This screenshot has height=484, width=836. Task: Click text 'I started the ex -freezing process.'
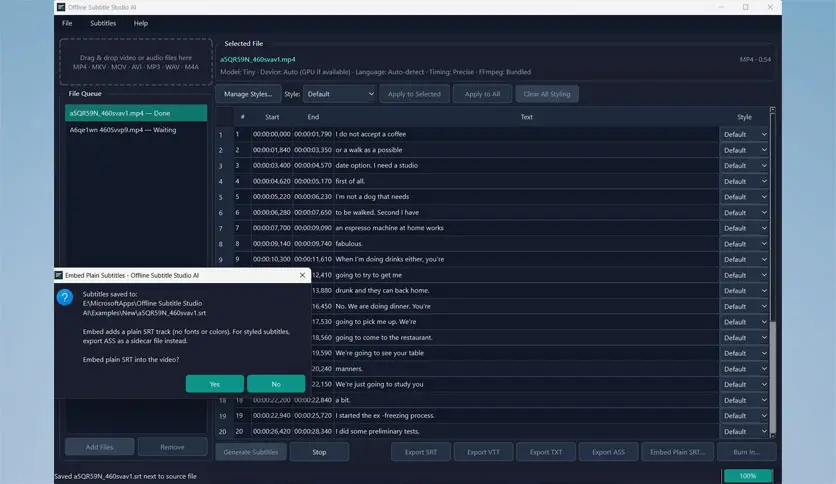(x=385, y=415)
